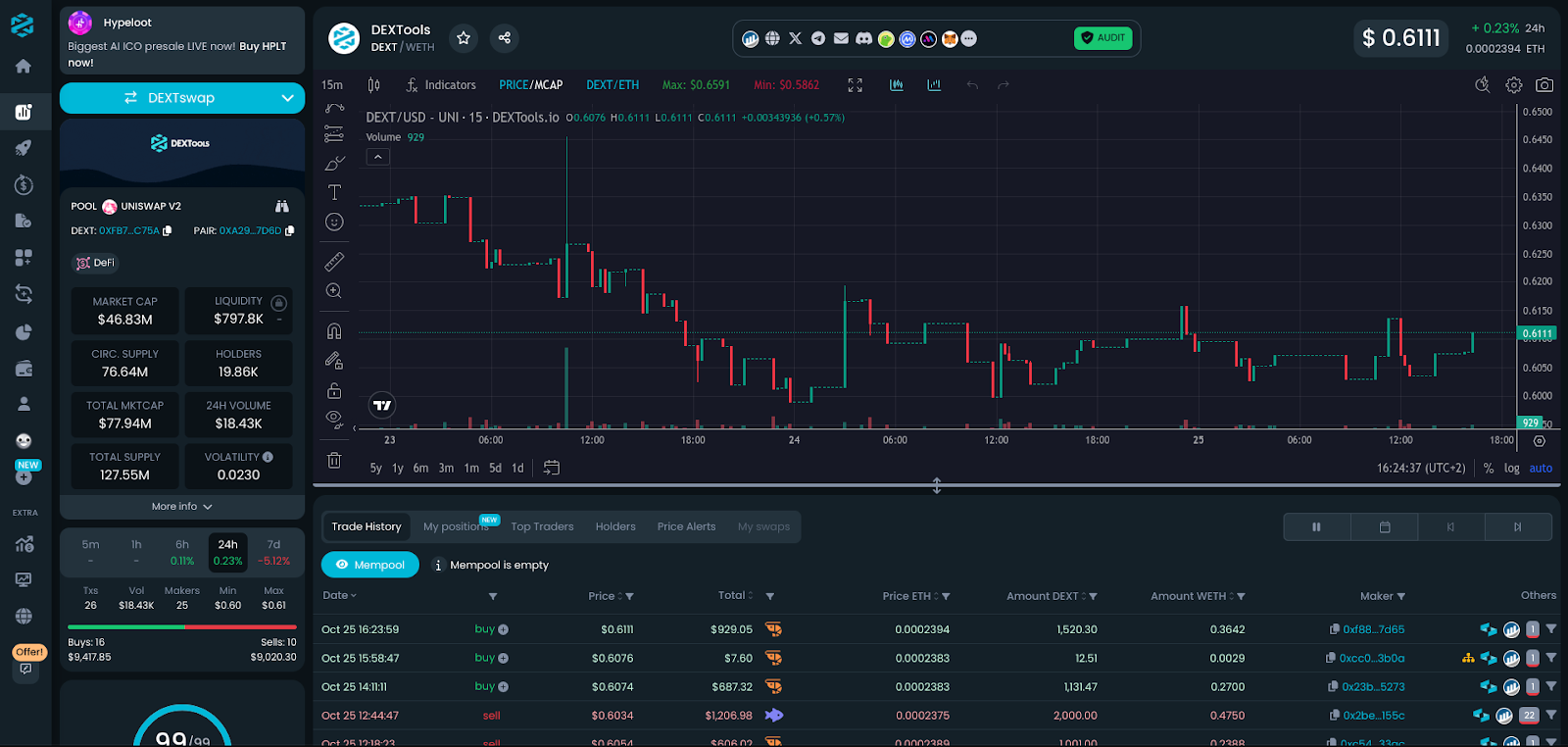Open the project website globe icon
The height and width of the screenshot is (747, 1568).
click(x=772, y=38)
